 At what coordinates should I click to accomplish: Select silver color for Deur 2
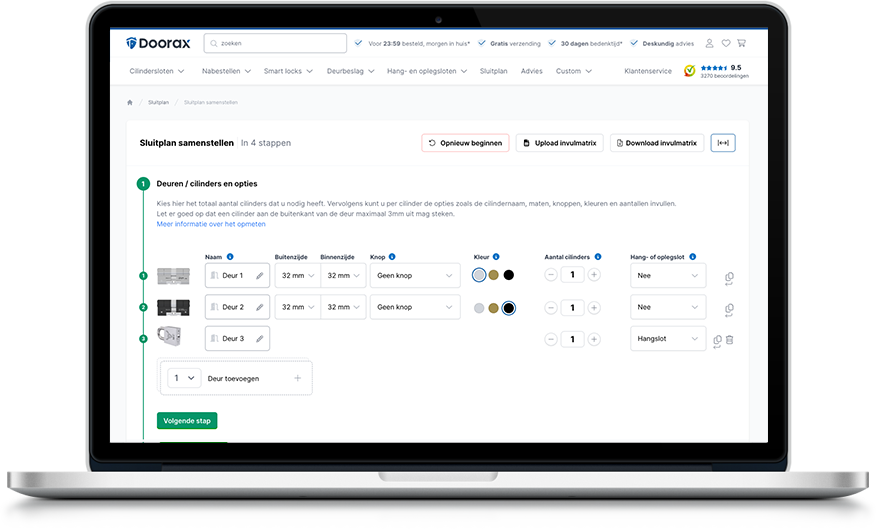(479, 308)
